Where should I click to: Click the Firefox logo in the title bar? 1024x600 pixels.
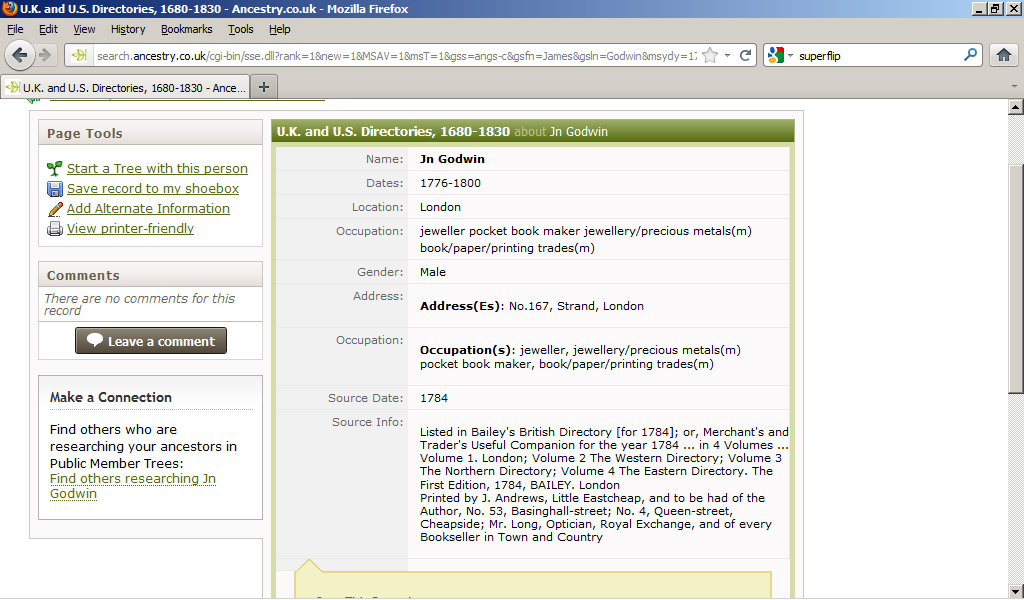point(9,8)
